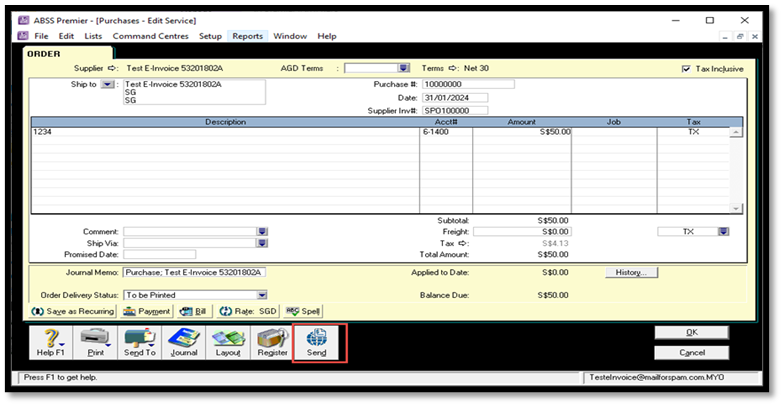Viewport: 782px width, 405px height.
Task: Open the Ship Via dropdown list
Action: tap(262, 242)
